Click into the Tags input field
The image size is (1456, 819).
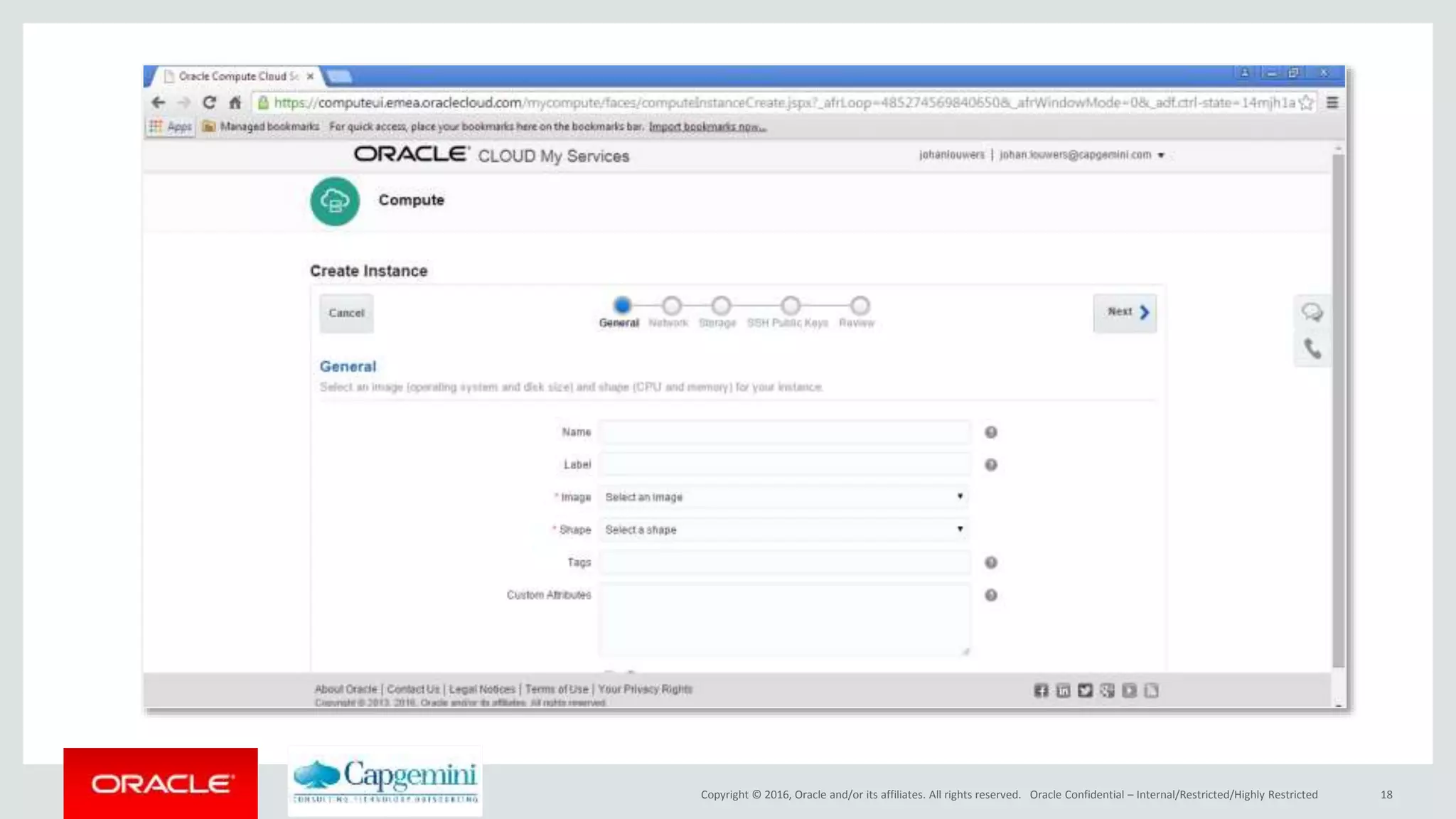click(x=783, y=563)
